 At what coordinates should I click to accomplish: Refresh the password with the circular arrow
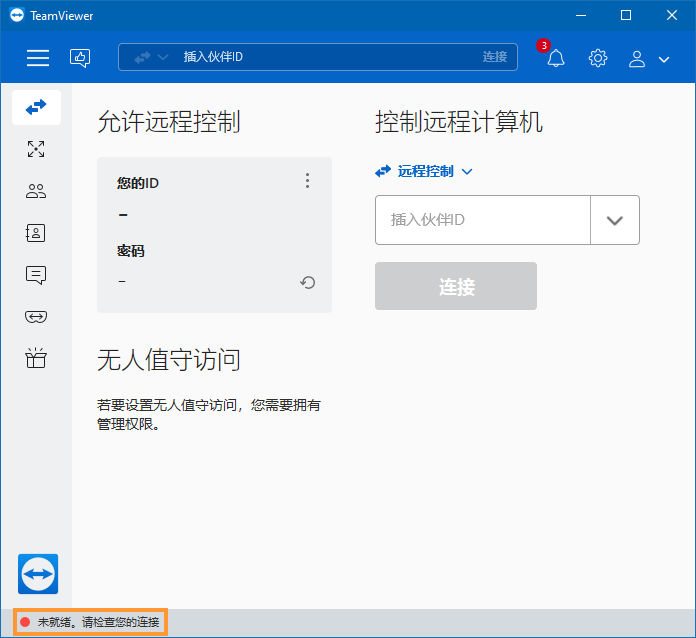coord(307,282)
